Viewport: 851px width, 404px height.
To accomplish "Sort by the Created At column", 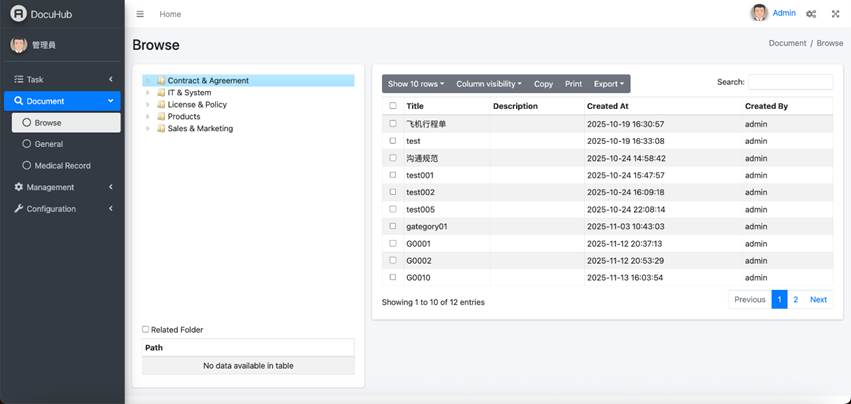I will click(x=663, y=106).
